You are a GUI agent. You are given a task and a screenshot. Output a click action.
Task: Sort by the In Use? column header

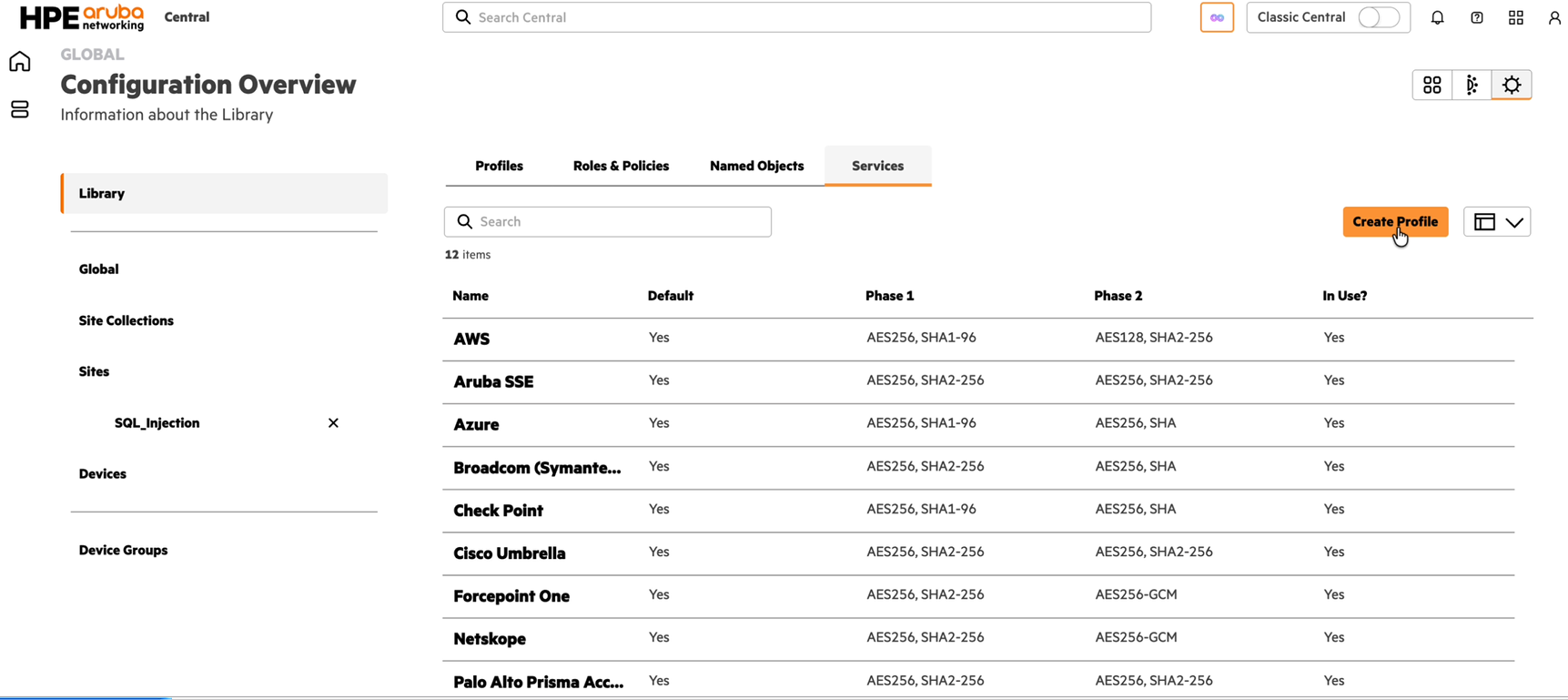1345,296
